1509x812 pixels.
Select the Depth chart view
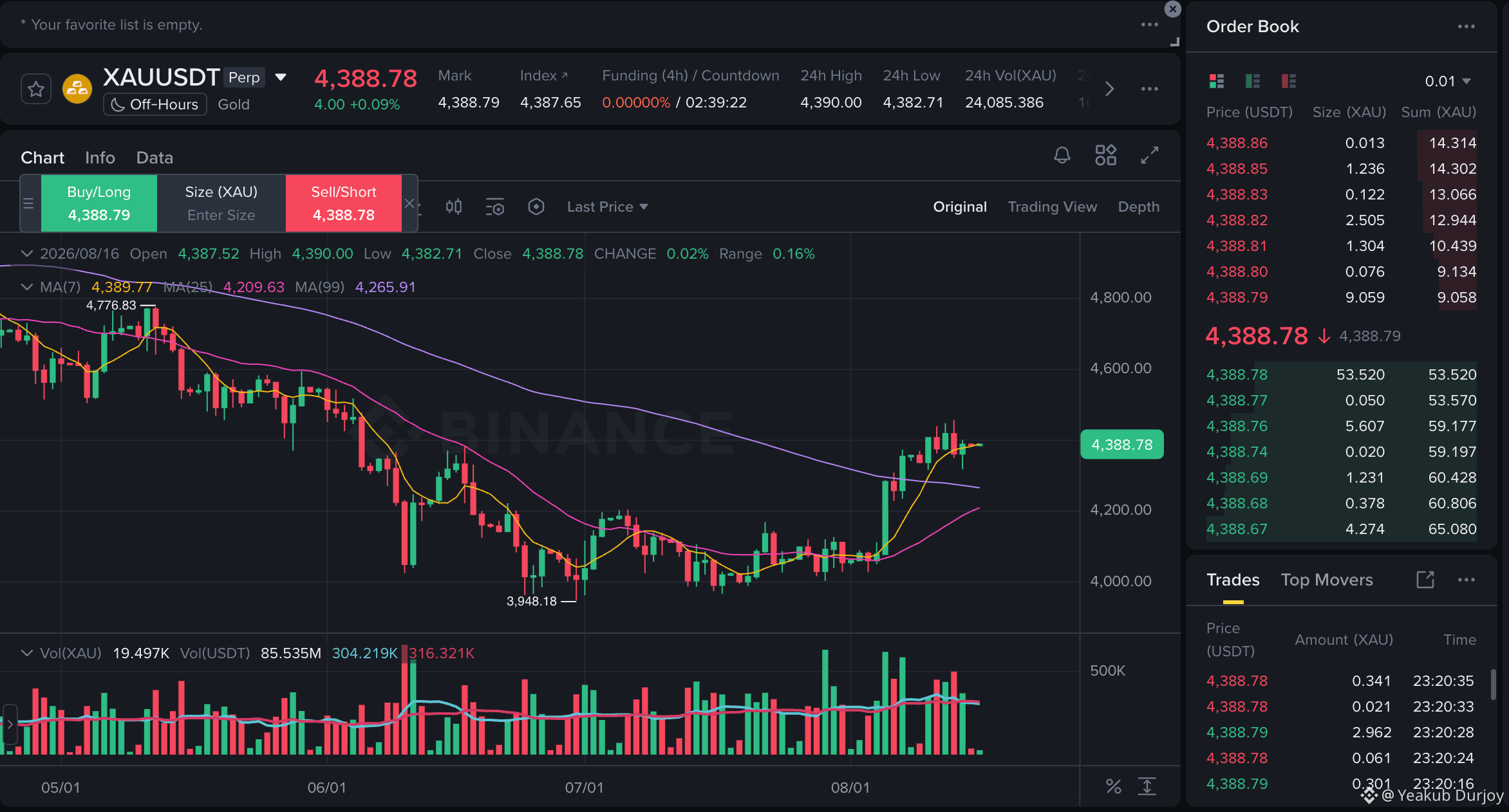tap(1138, 207)
